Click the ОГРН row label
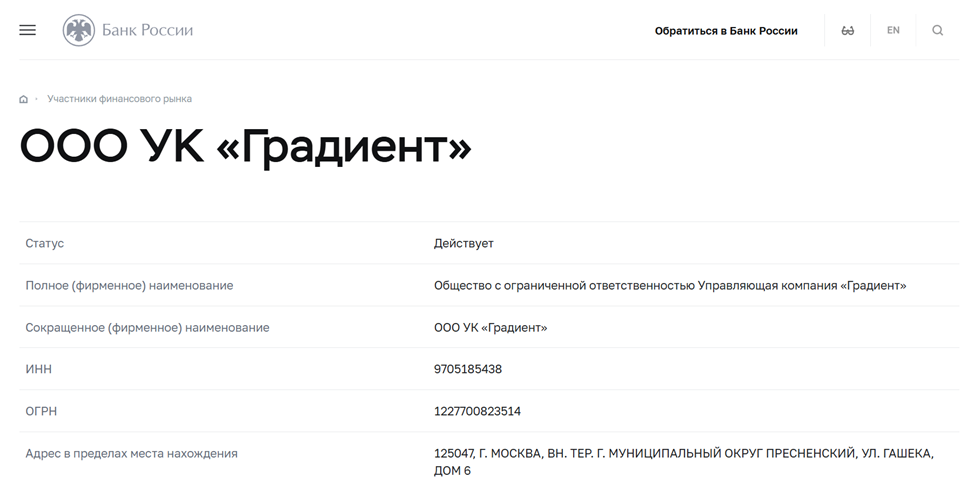 [41, 411]
